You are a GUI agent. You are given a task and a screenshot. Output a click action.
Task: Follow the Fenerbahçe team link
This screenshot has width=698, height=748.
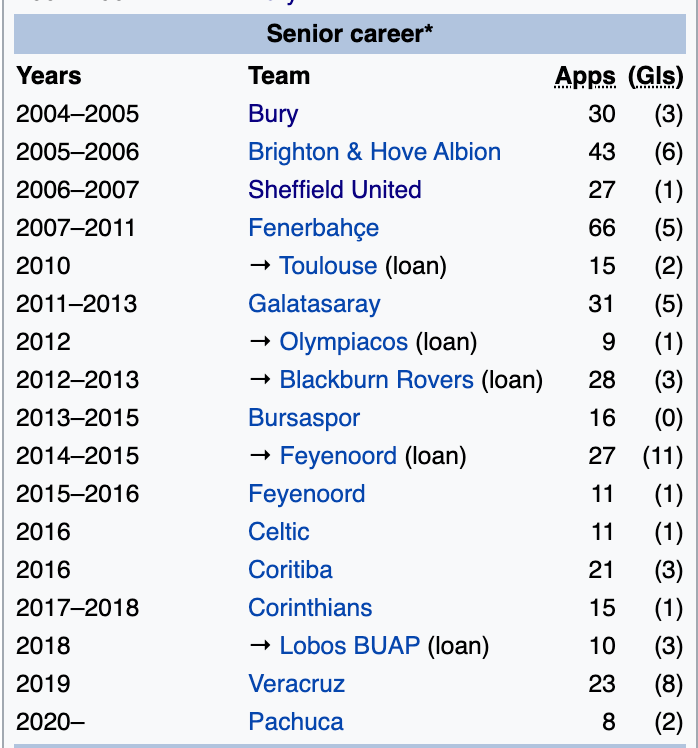click(313, 228)
